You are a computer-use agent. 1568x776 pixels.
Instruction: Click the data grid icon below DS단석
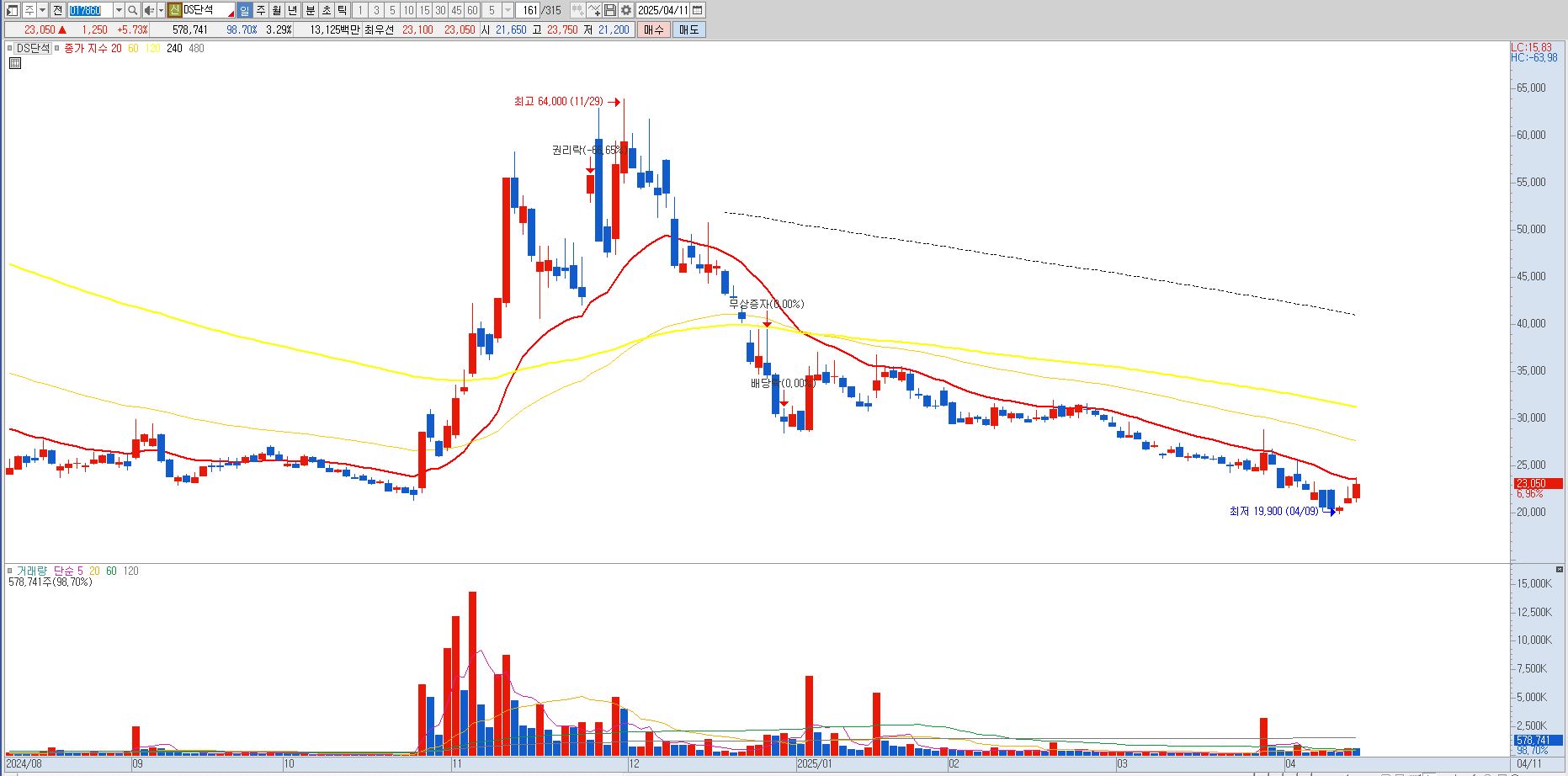pyautogui.click(x=15, y=63)
